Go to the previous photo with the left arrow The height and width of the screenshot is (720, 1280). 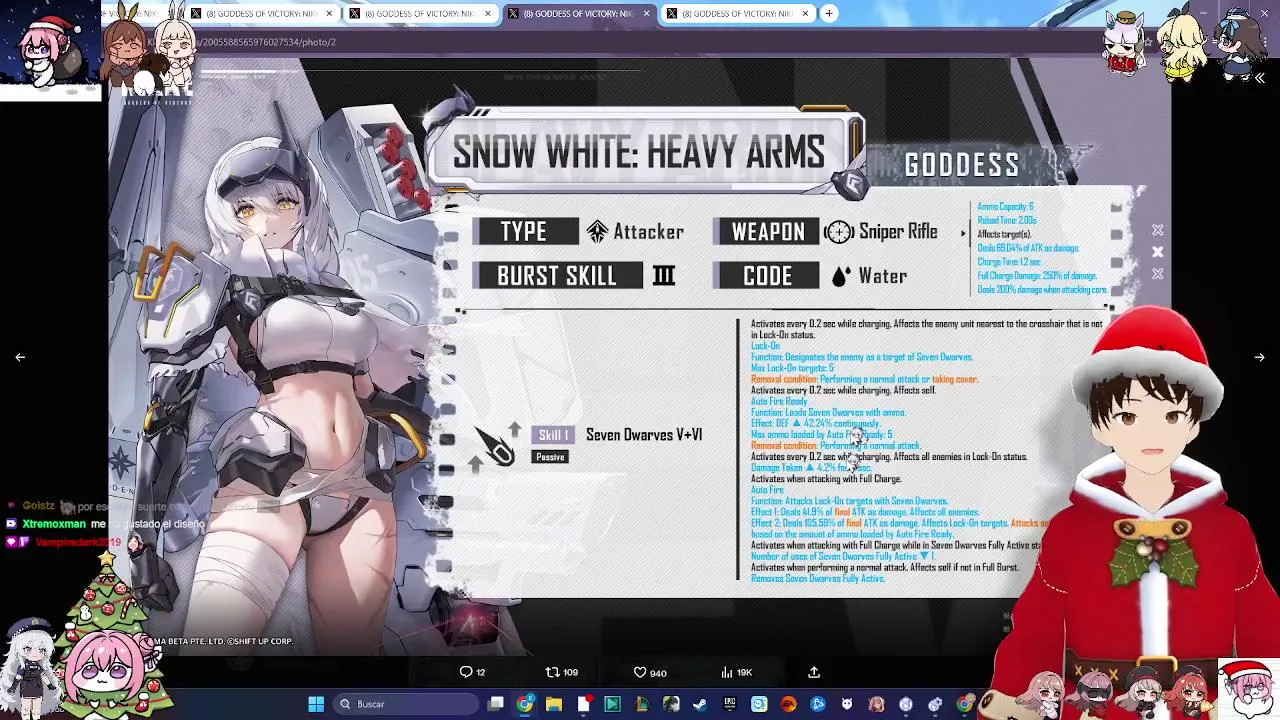20,357
